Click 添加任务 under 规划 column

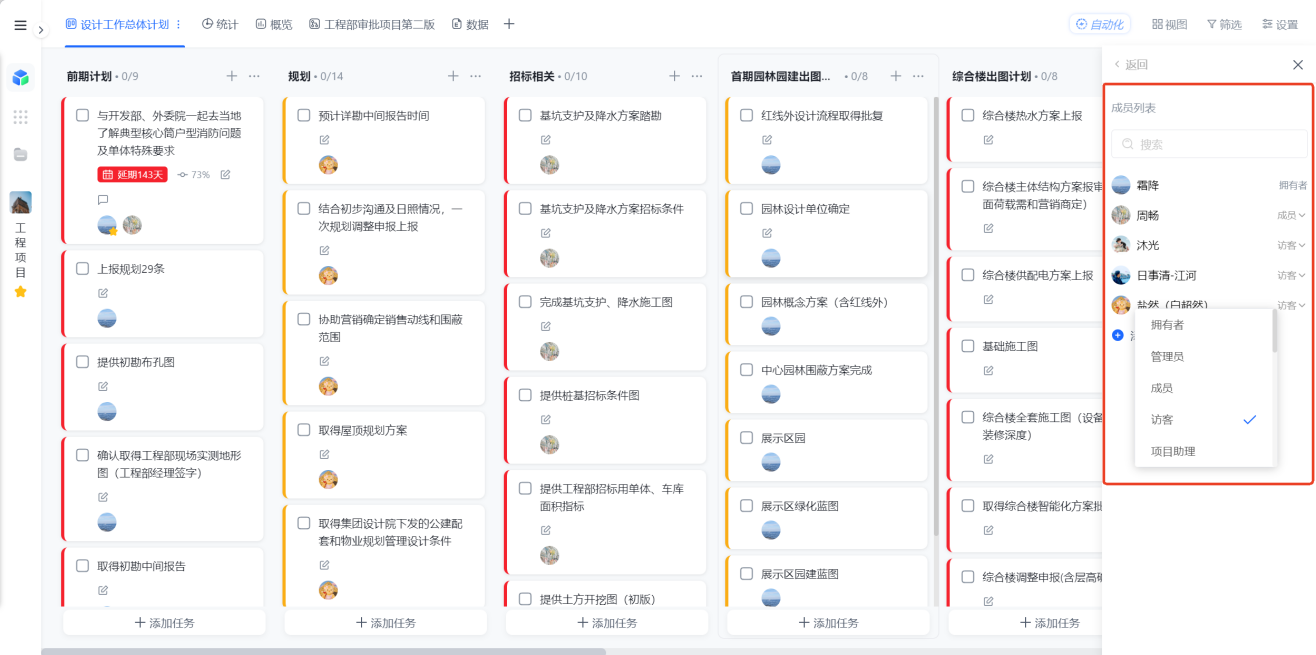pyautogui.click(x=385, y=623)
